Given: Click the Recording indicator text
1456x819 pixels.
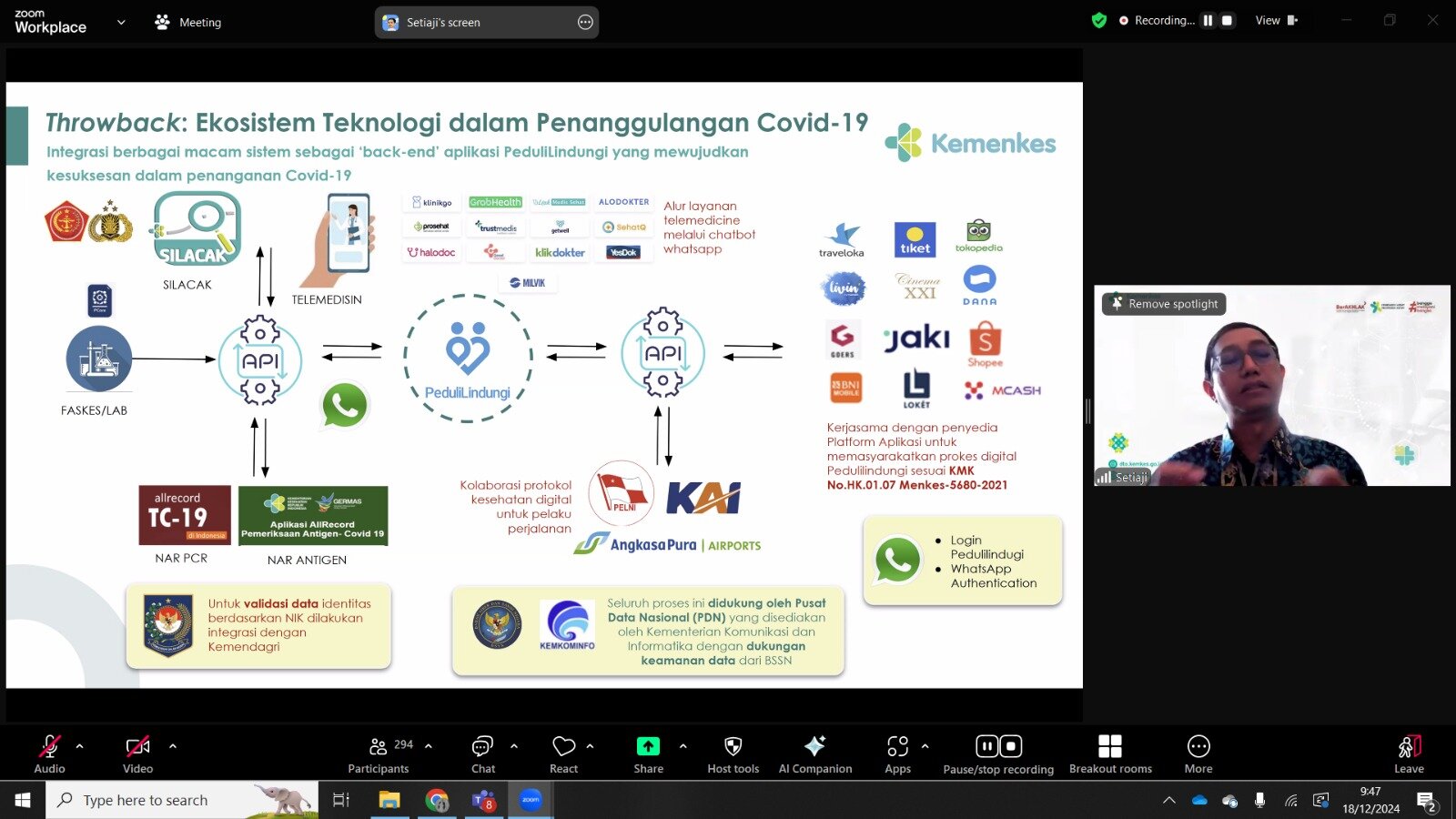Looking at the screenshot, I should click(x=1164, y=20).
